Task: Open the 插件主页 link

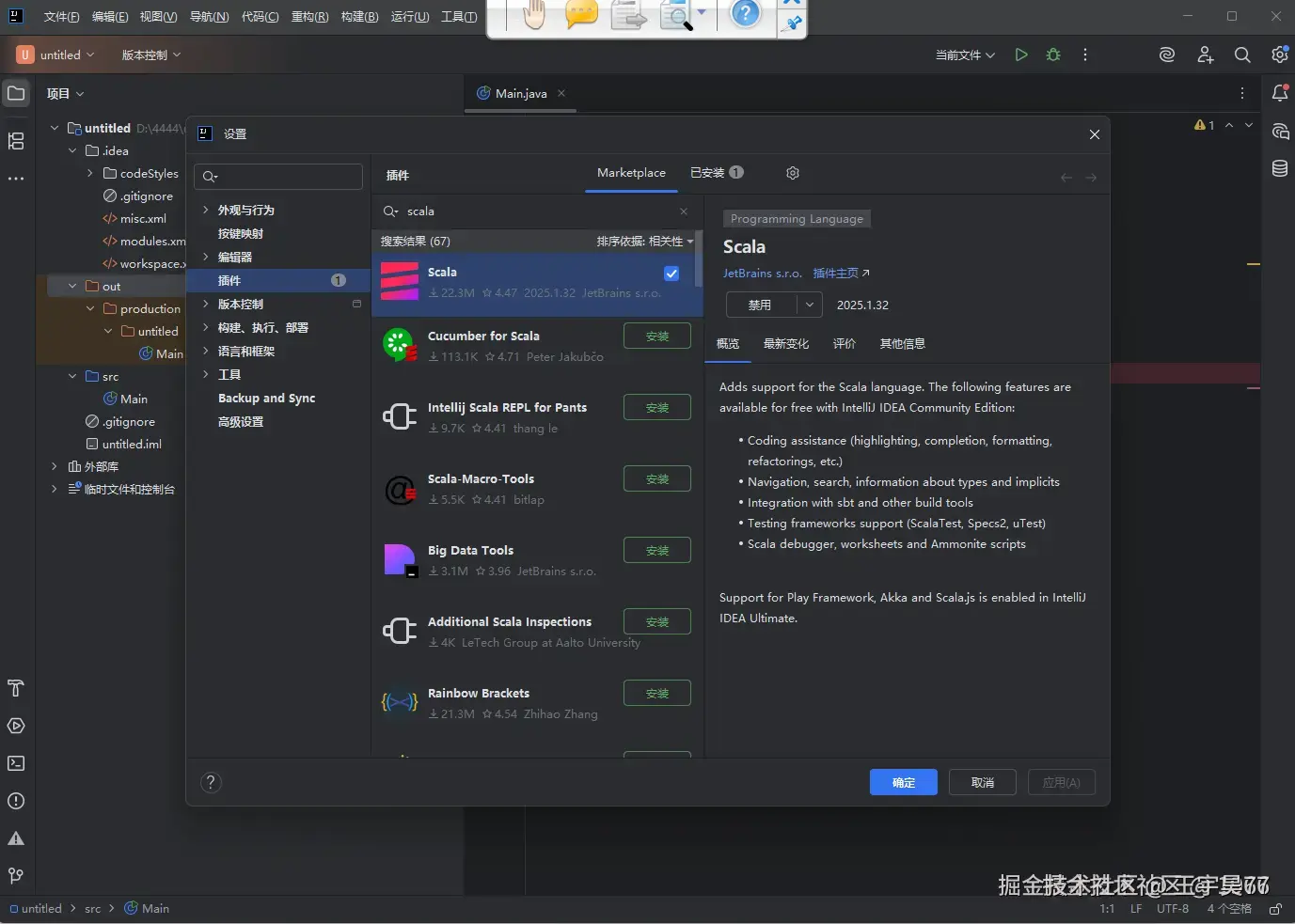Action: tap(841, 274)
